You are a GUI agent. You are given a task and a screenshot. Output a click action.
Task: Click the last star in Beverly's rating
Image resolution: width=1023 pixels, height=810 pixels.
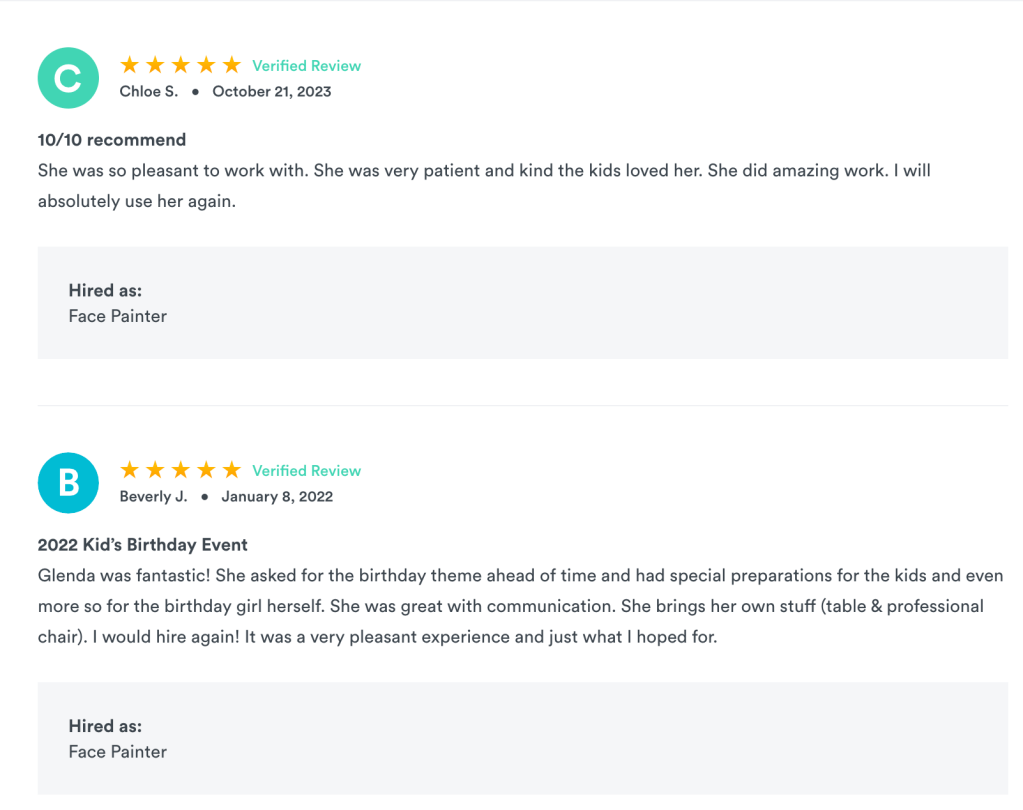(x=232, y=470)
